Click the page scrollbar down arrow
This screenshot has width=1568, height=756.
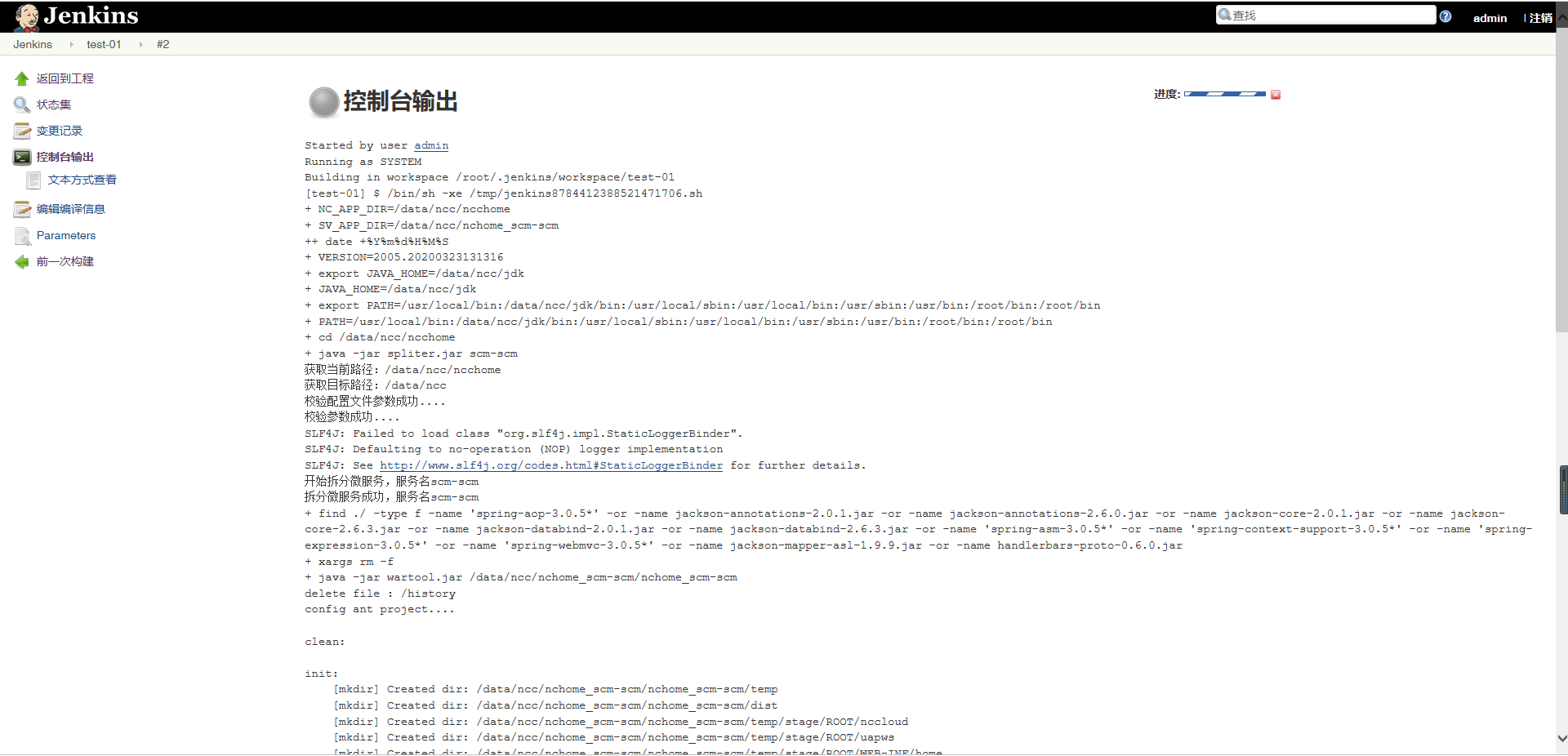1561,738
